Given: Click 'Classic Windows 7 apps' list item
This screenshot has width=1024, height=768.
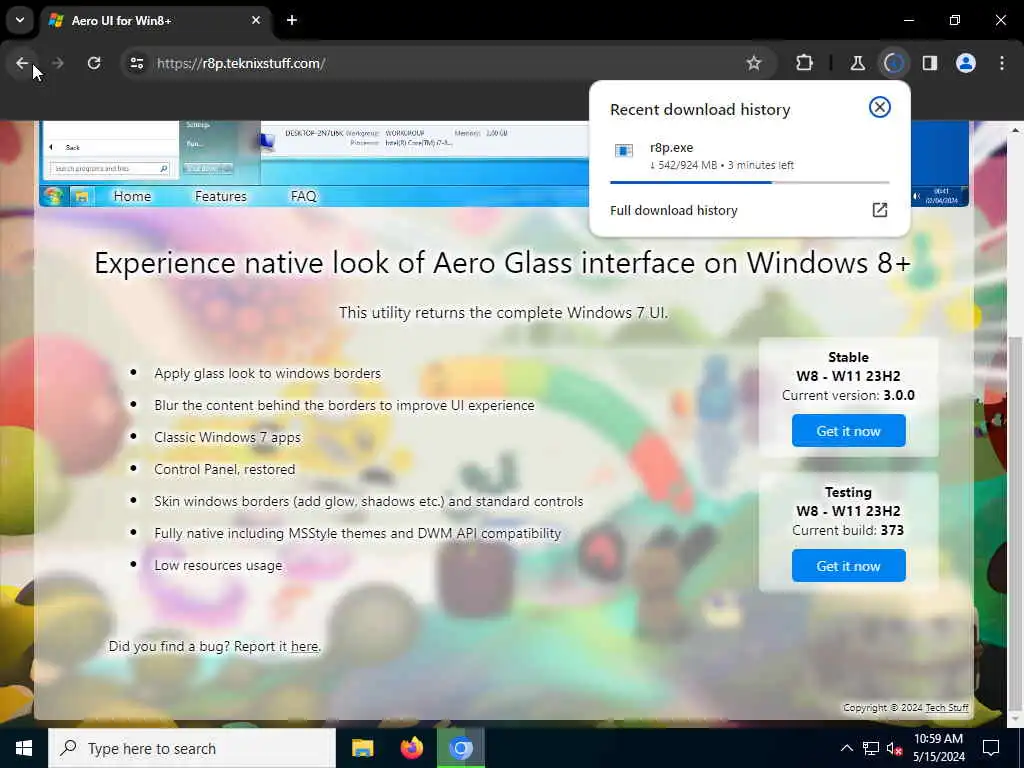Looking at the screenshot, I should point(227,437).
